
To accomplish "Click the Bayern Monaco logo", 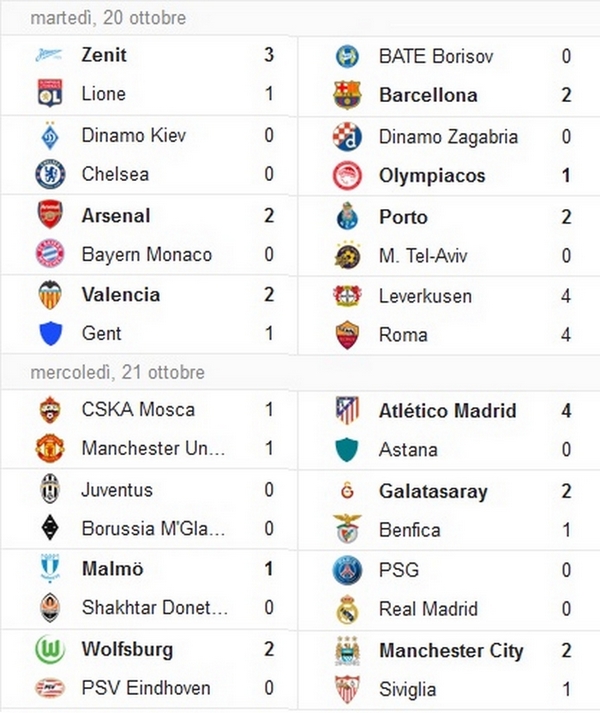I will coord(50,254).
